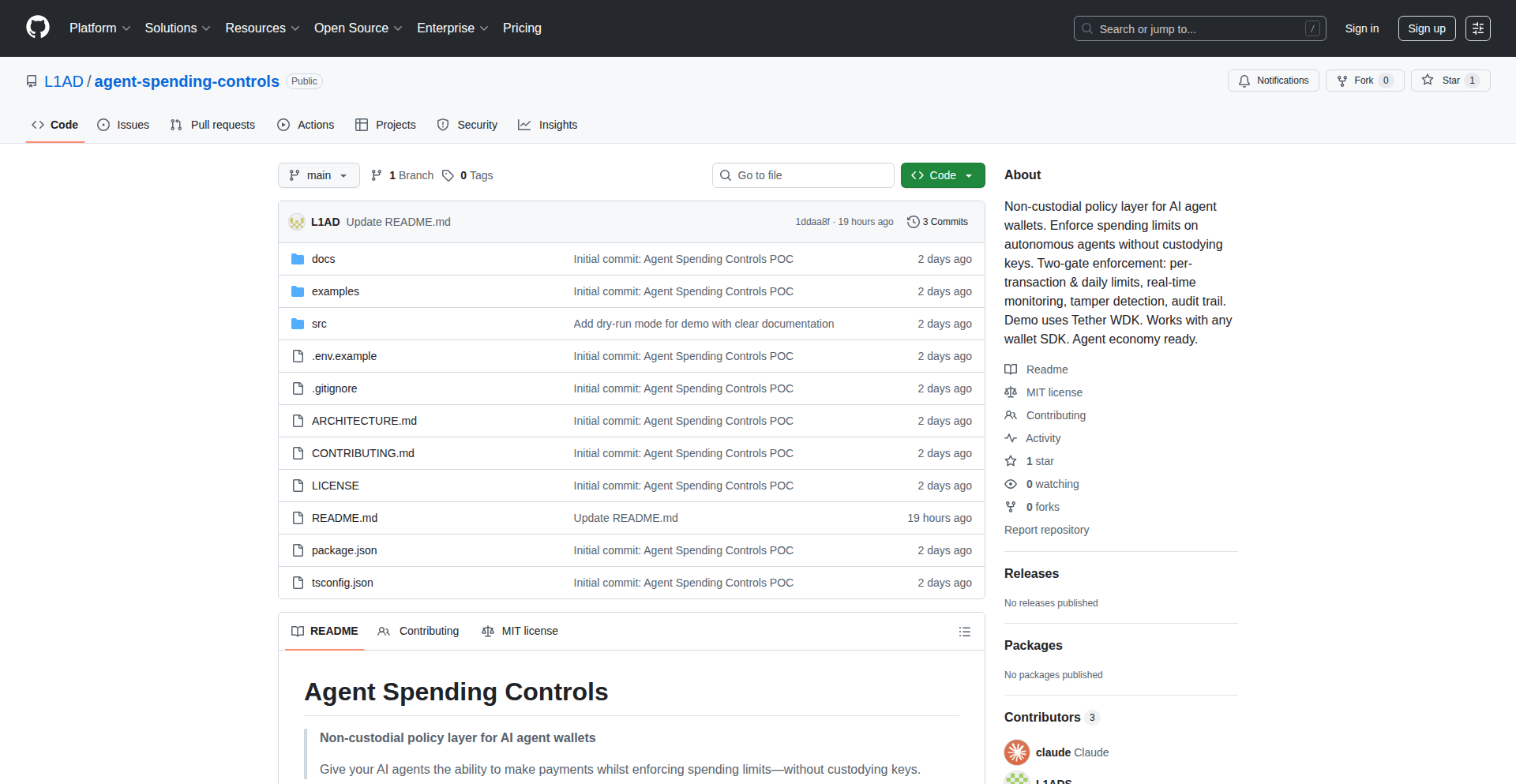Click the claude contributor avatar

[1017, 752]
